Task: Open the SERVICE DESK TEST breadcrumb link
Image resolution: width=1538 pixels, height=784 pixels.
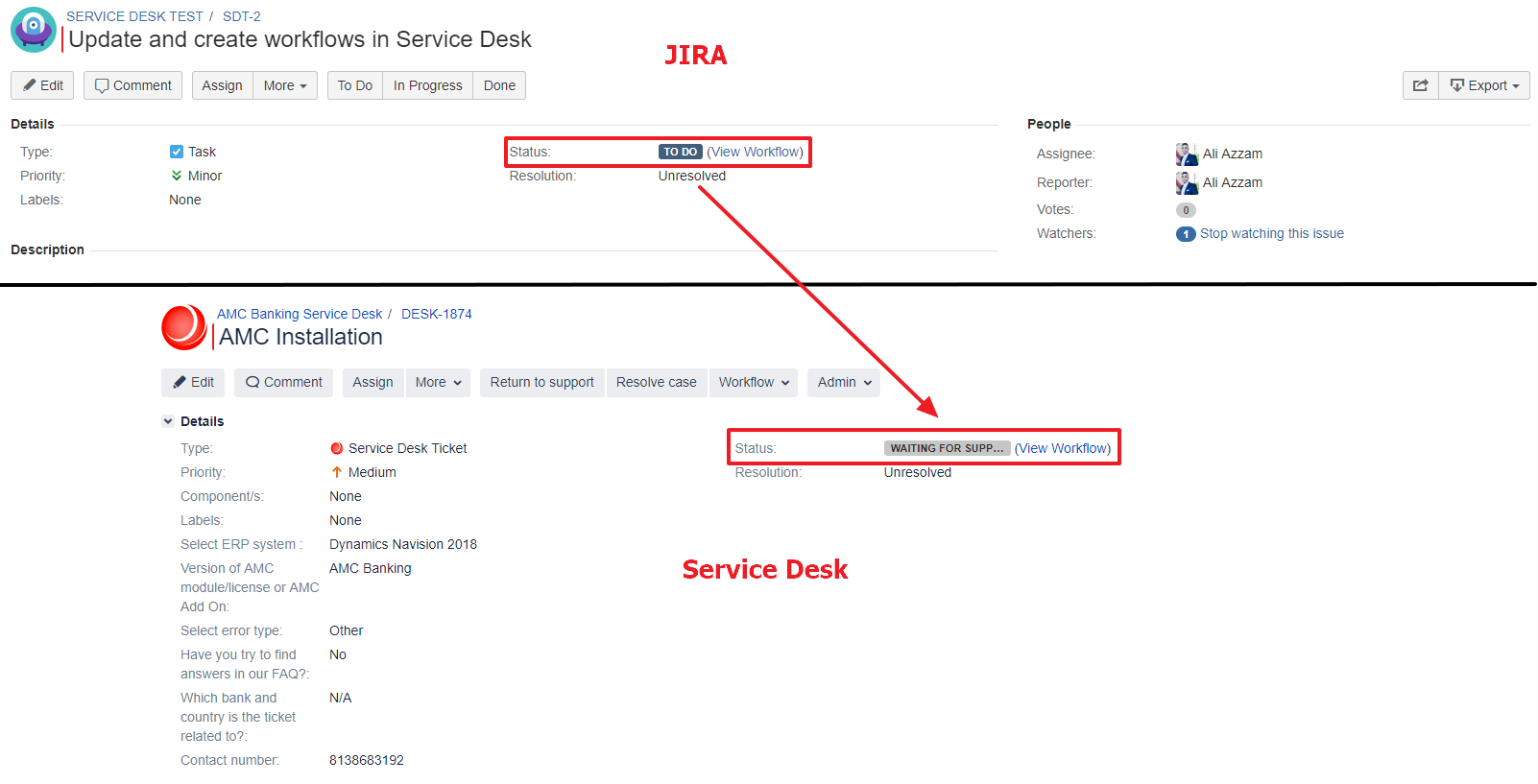Action: pyautogui.click(x=134, y=16)
